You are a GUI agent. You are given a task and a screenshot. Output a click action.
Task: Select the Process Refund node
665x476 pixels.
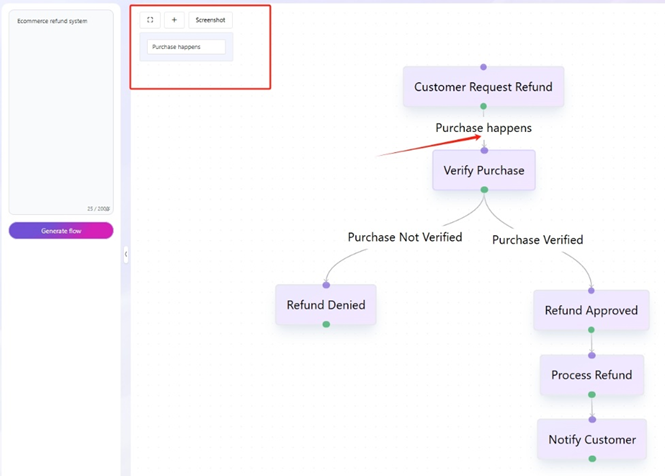pyautogui.click(x=592, y=375)
